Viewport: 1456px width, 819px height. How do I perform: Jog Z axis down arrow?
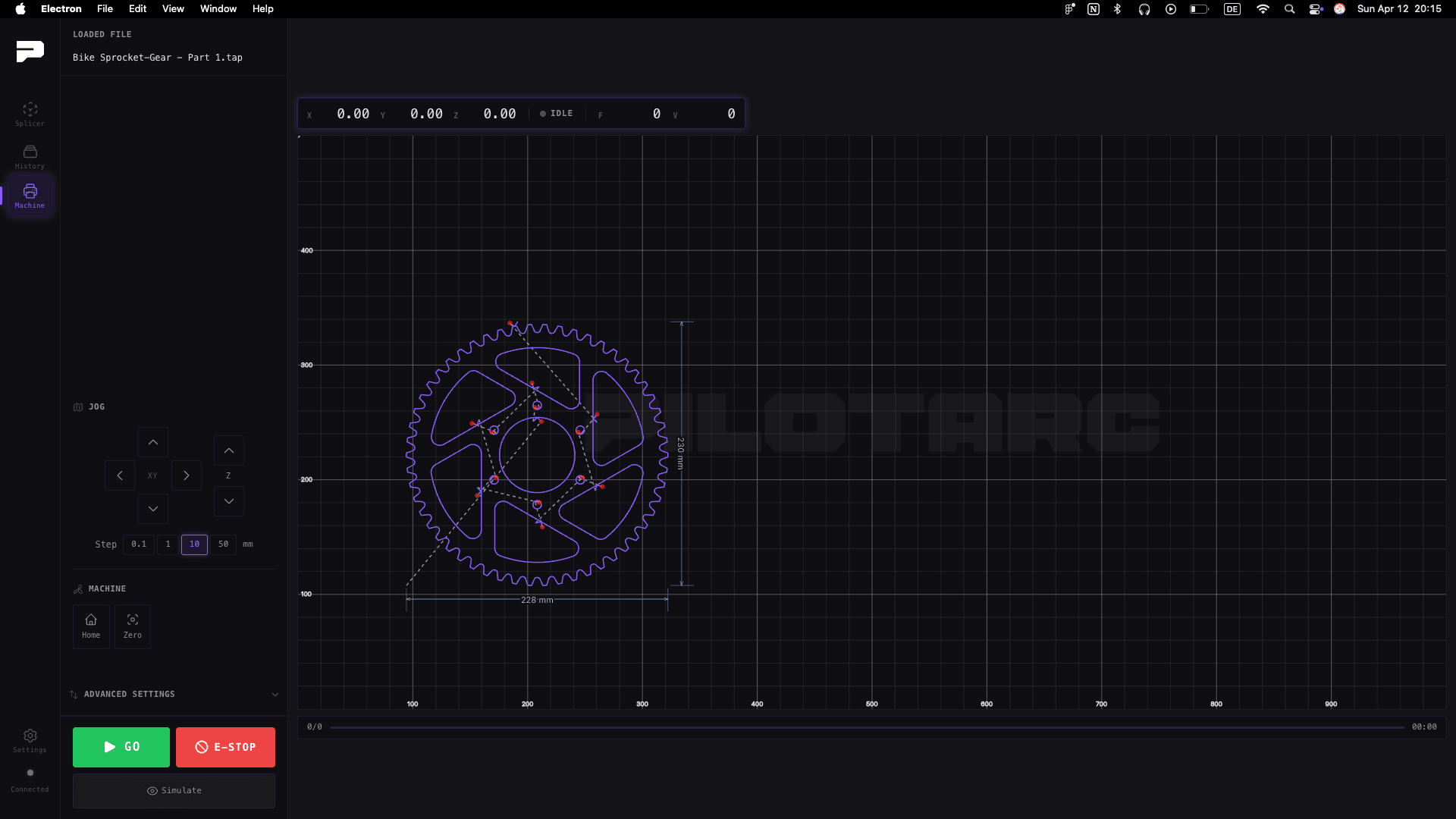pyautogui.click(x=229, y=501)
